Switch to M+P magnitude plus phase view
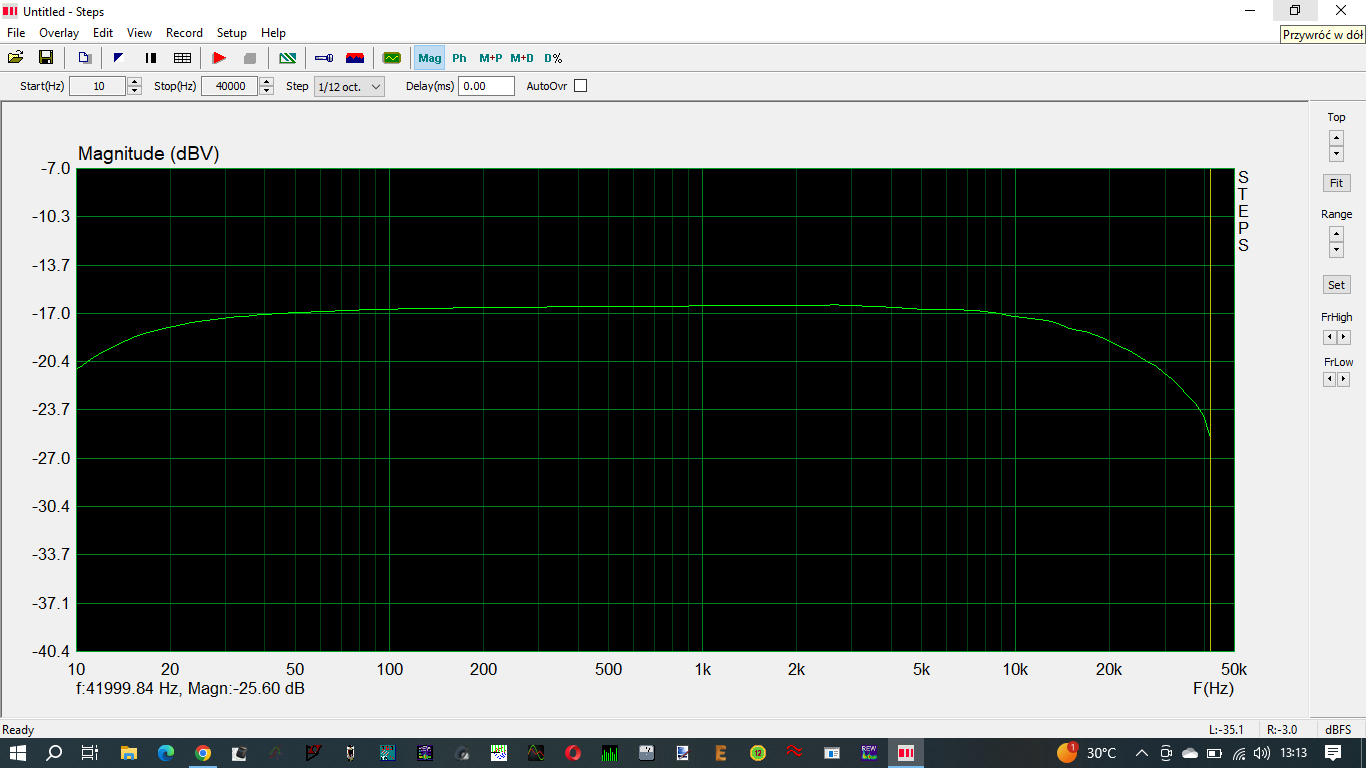The image size is (1366, 768). (490, 58)
